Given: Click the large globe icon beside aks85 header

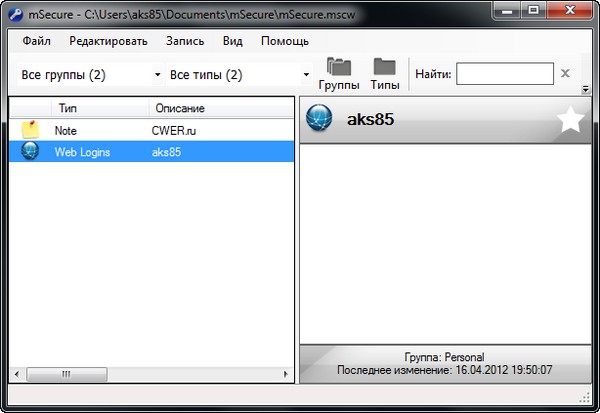Looking at the screenshot, I should click(x=319, y=118).
